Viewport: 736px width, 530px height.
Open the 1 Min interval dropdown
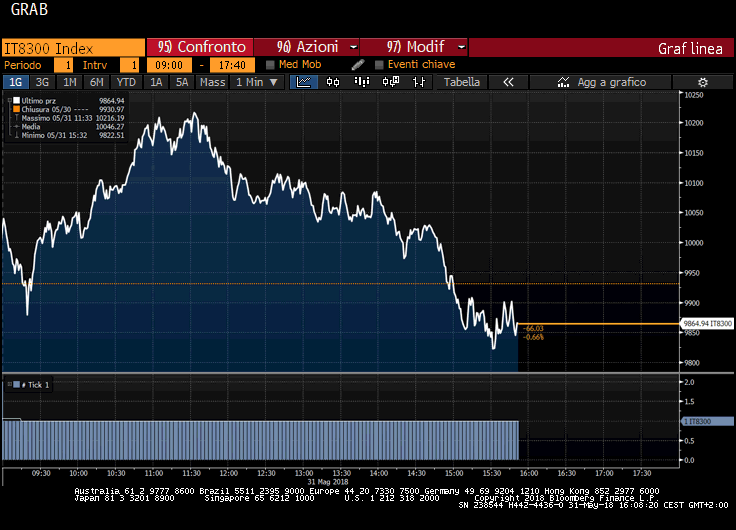click(257, 82)
